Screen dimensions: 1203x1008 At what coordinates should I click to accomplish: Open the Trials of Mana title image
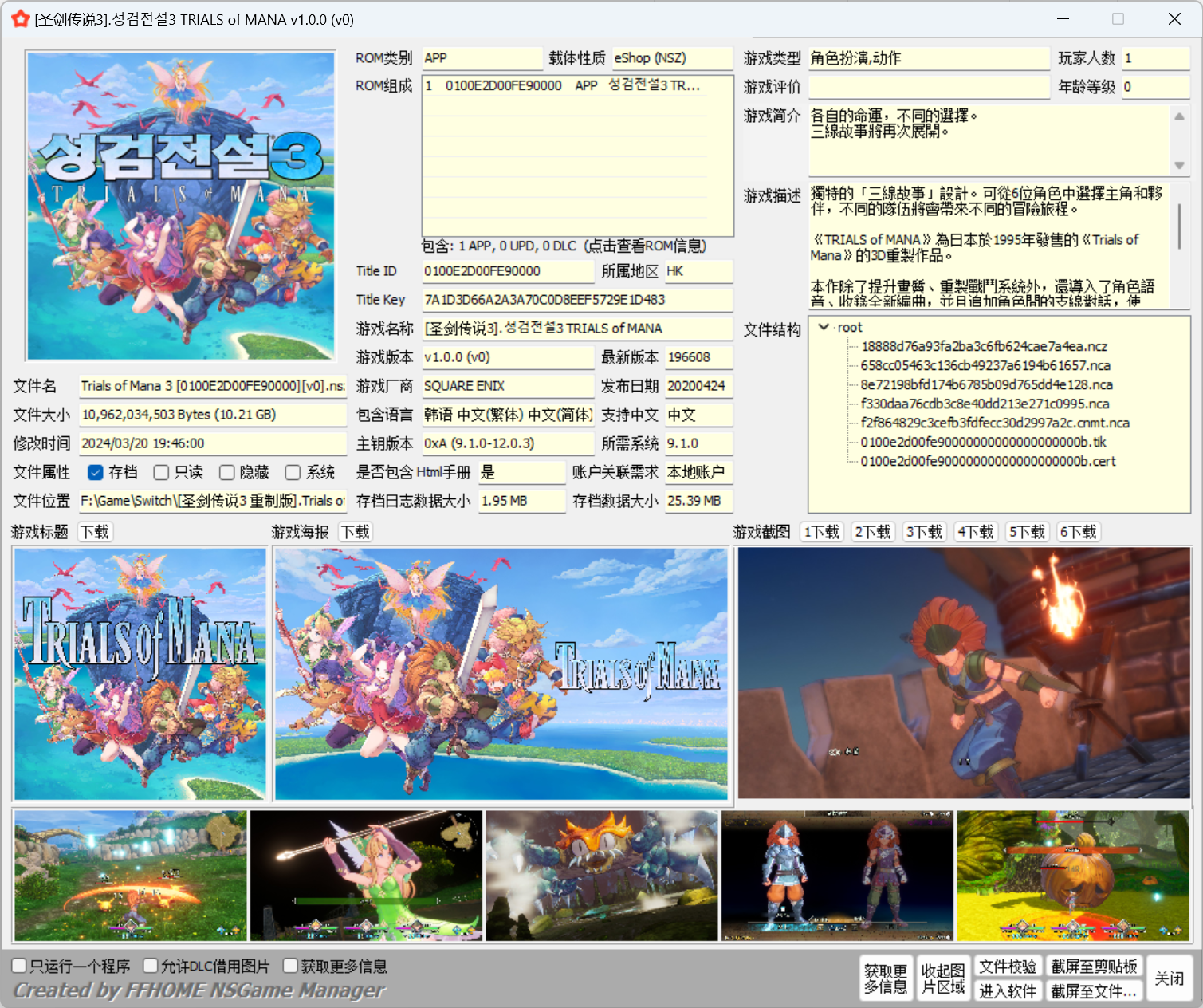point(140,673)
